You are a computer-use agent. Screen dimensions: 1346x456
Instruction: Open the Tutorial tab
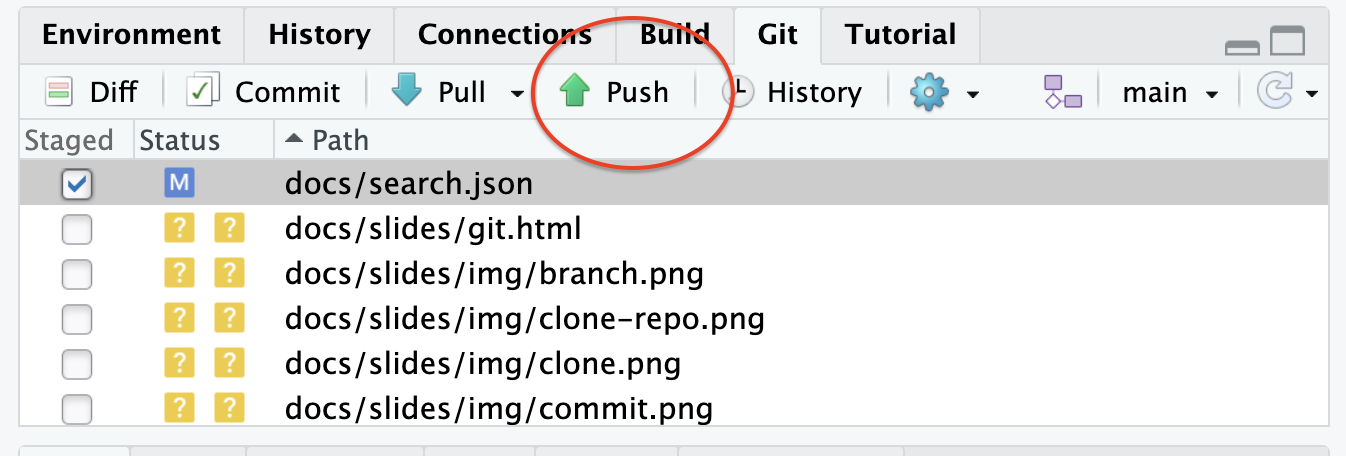(x=900, y=35)
